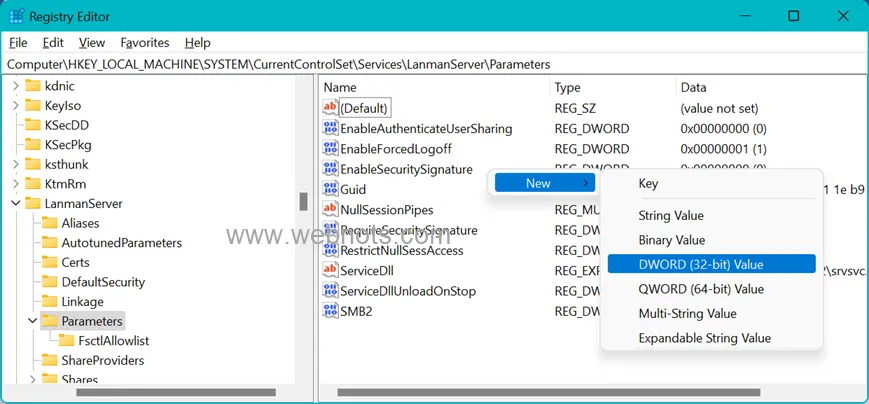Click the SMB2 DWORD value icon
The width and height of the screenshot is (869, 404).
(330, 311)
